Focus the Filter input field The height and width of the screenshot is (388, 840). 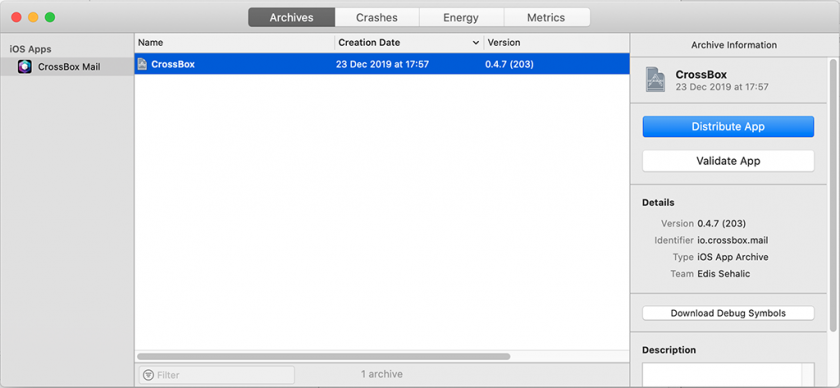click(x=216, y=375)
